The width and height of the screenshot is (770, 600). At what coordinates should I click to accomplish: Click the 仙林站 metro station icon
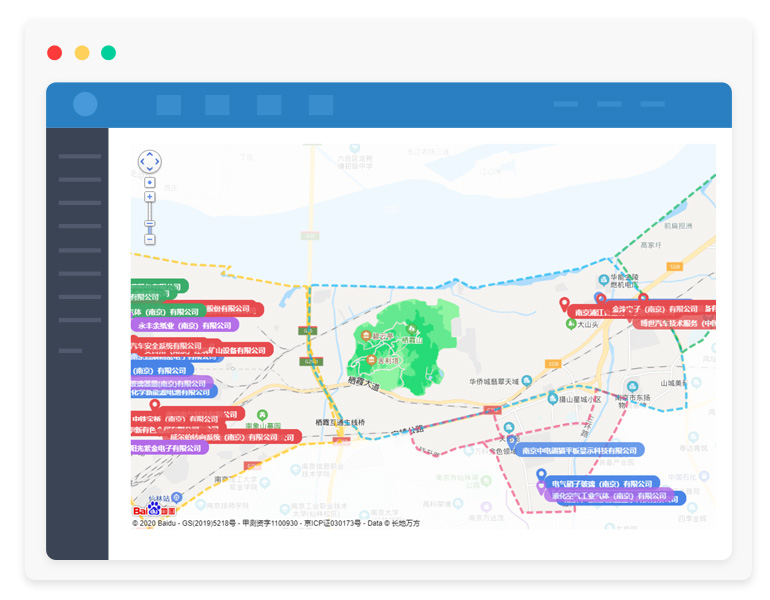(177, 498)
